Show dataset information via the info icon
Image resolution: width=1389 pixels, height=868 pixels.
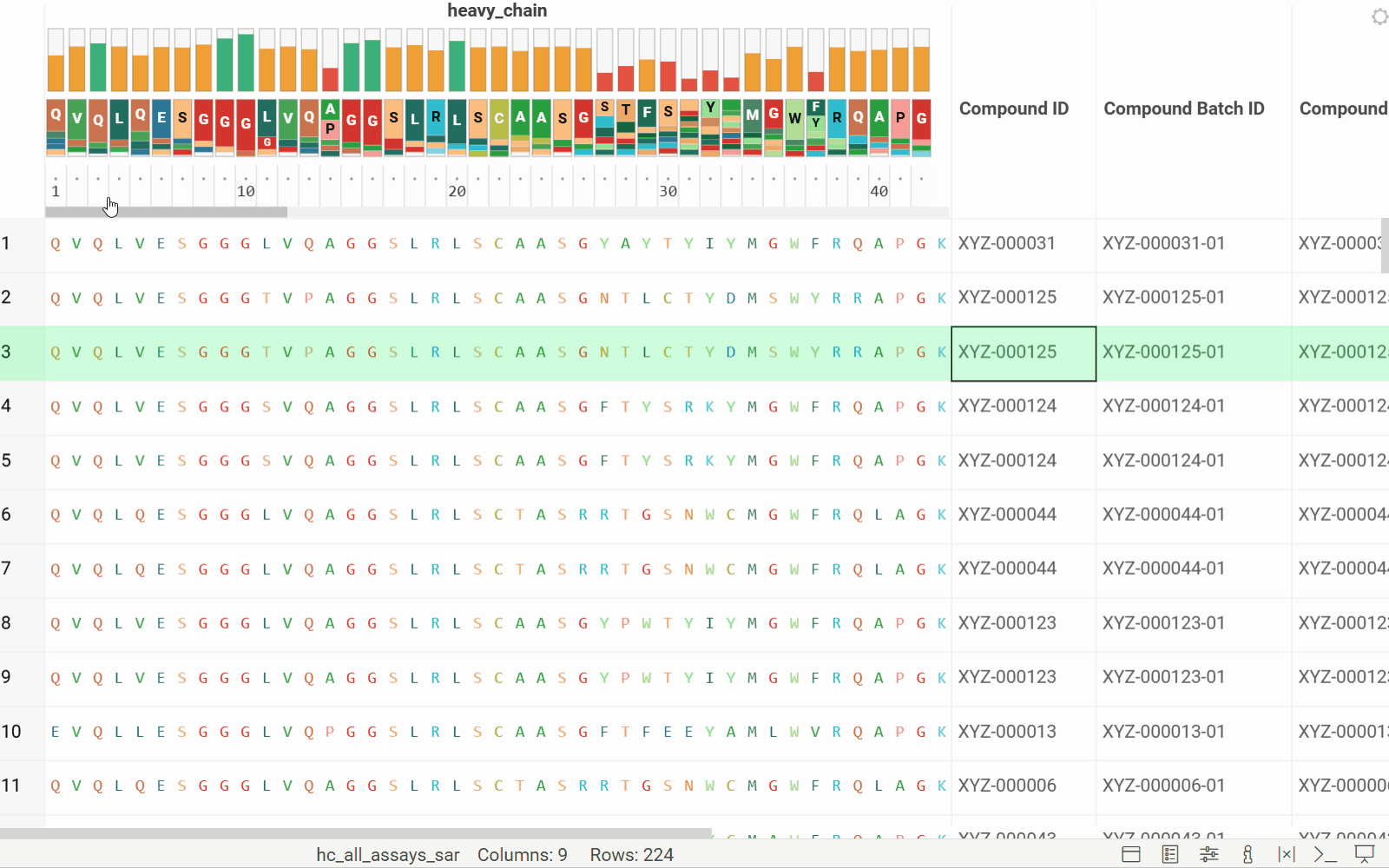click(x=1247, y=854)
